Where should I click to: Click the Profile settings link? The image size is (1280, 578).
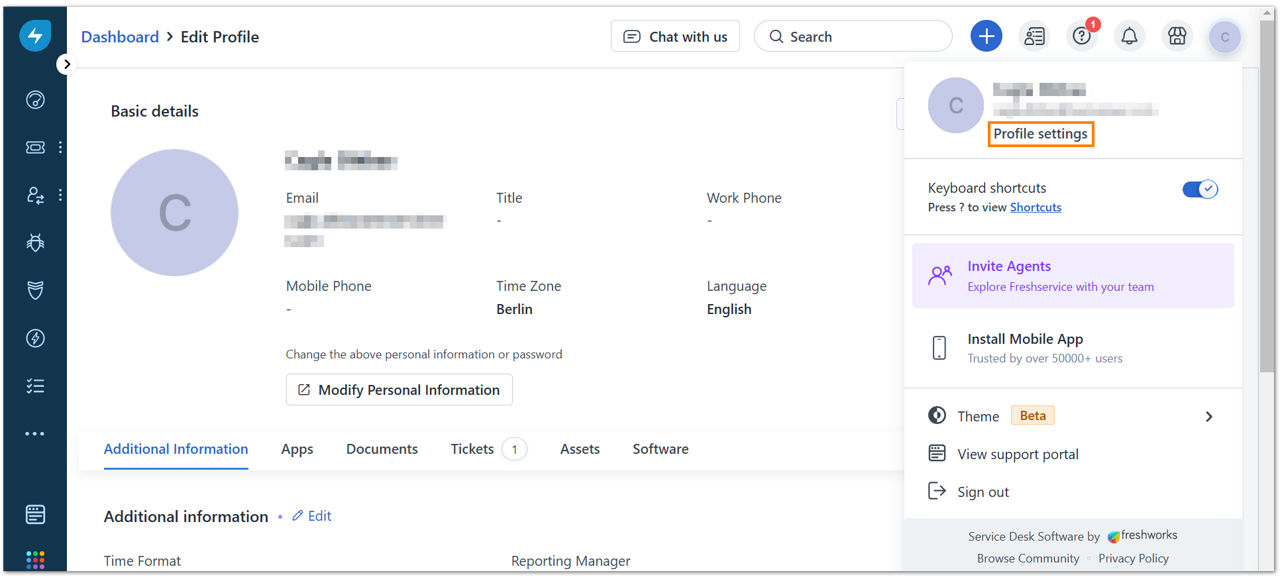click(1041, 134)
